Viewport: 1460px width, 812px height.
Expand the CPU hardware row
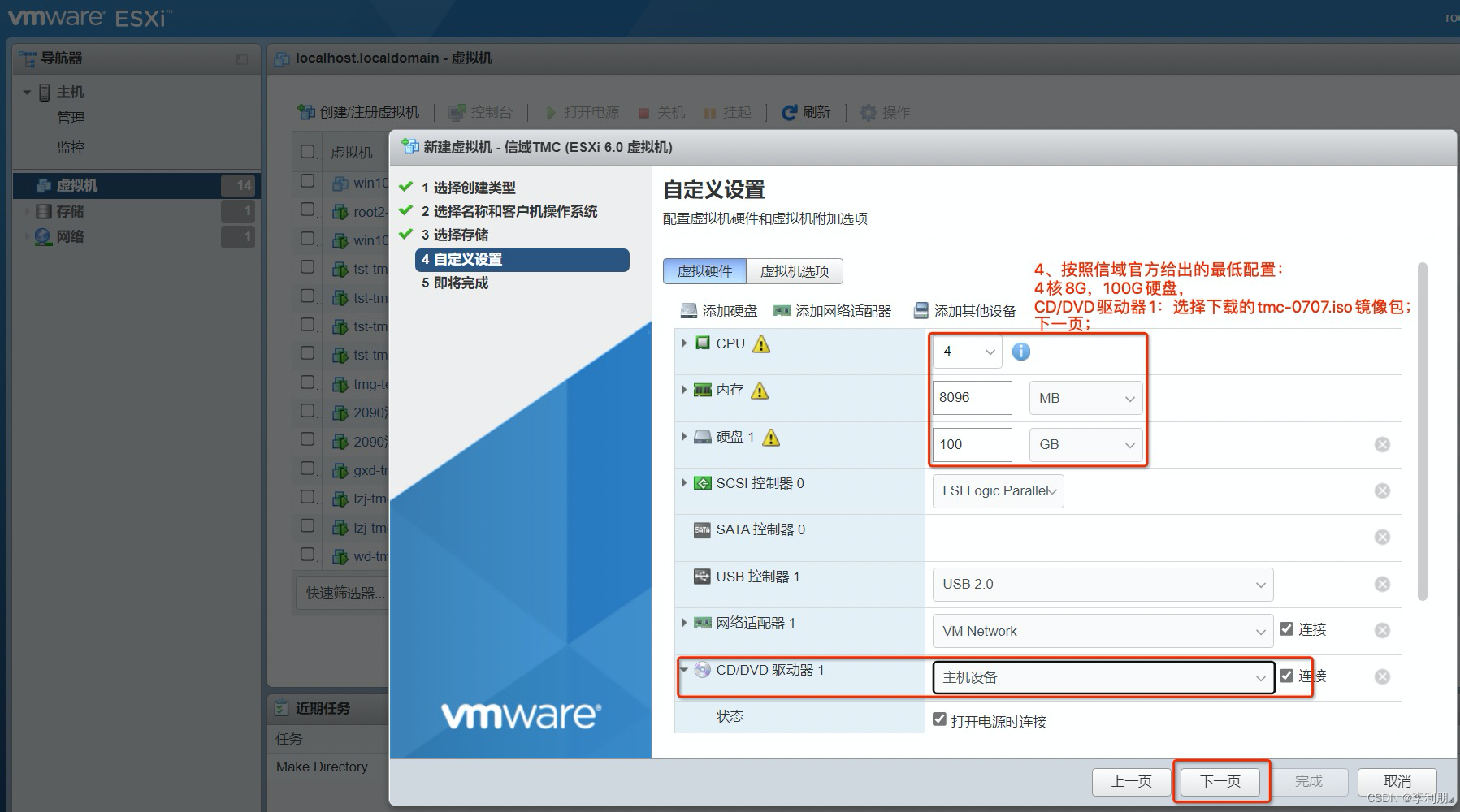pos(684,343)
